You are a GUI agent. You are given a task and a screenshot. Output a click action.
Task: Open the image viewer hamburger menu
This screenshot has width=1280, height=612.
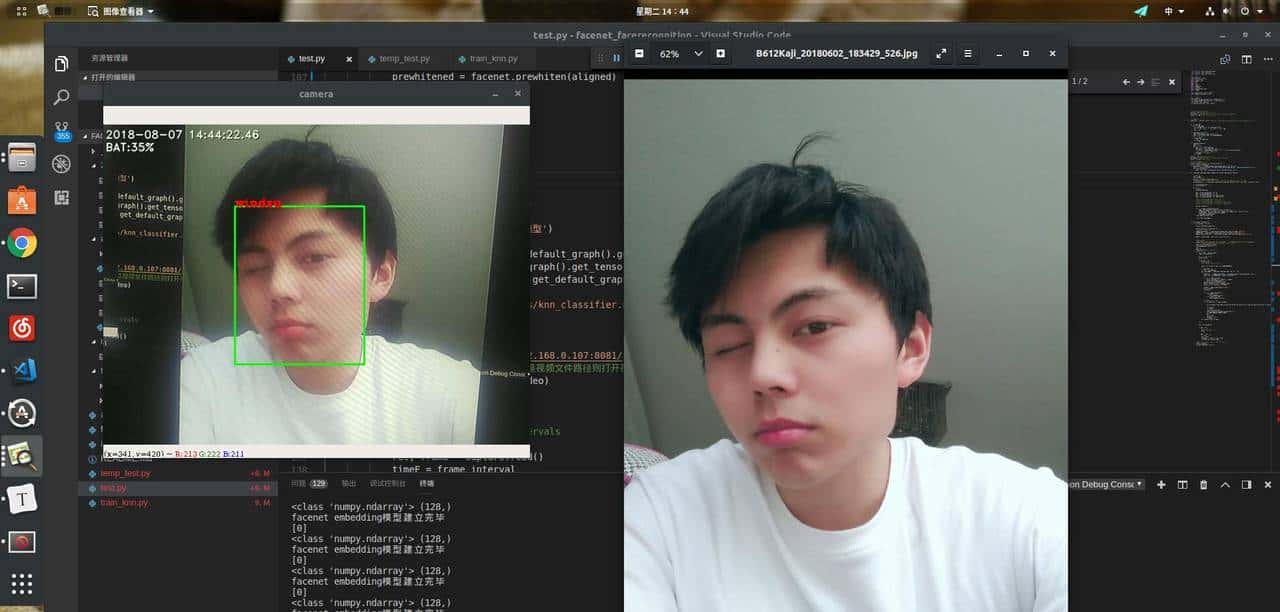pyautogui.click(x=968, y=53)
